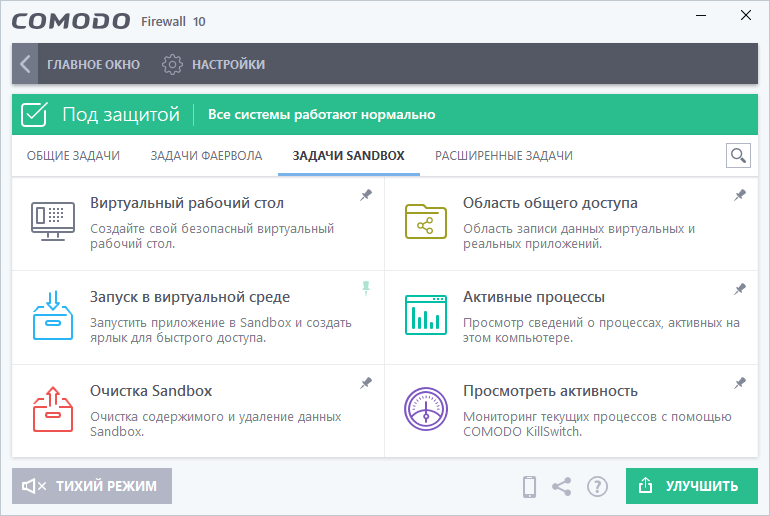Click the back arrow in the header bar
The image size is (770, 516).
point(25,64)
